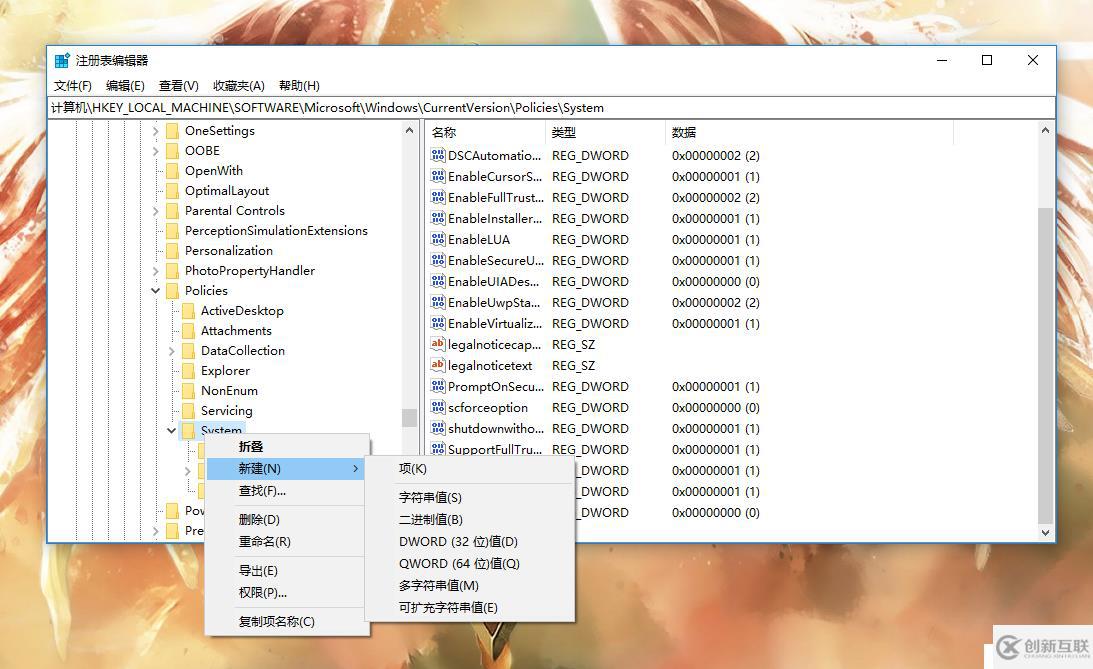Click the OOBE folder icon

pyautogui.click(x=172, y=151)
